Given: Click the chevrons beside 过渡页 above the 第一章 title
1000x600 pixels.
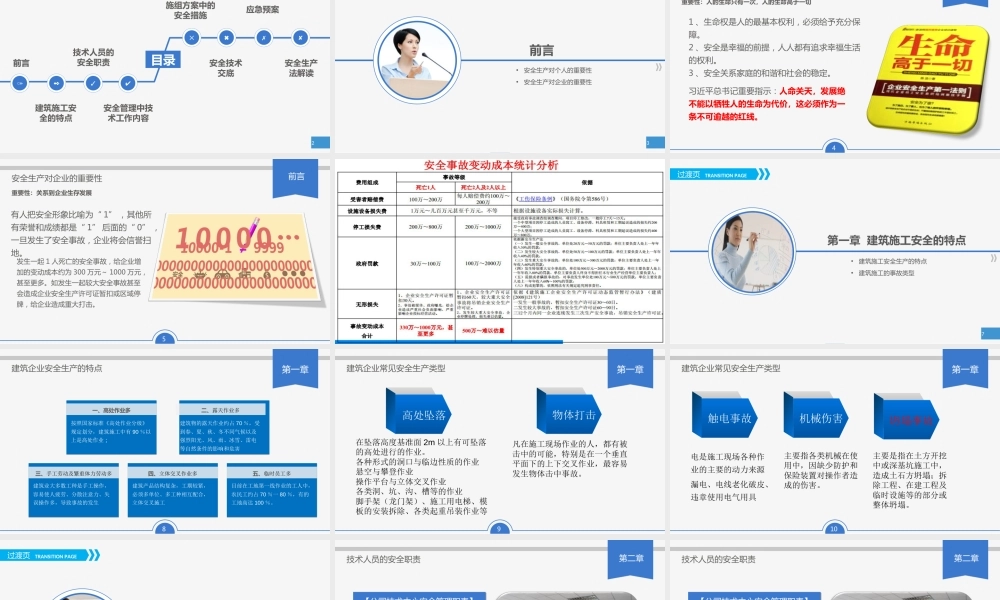Looking at the screenshot, I should tap(764, 174).
